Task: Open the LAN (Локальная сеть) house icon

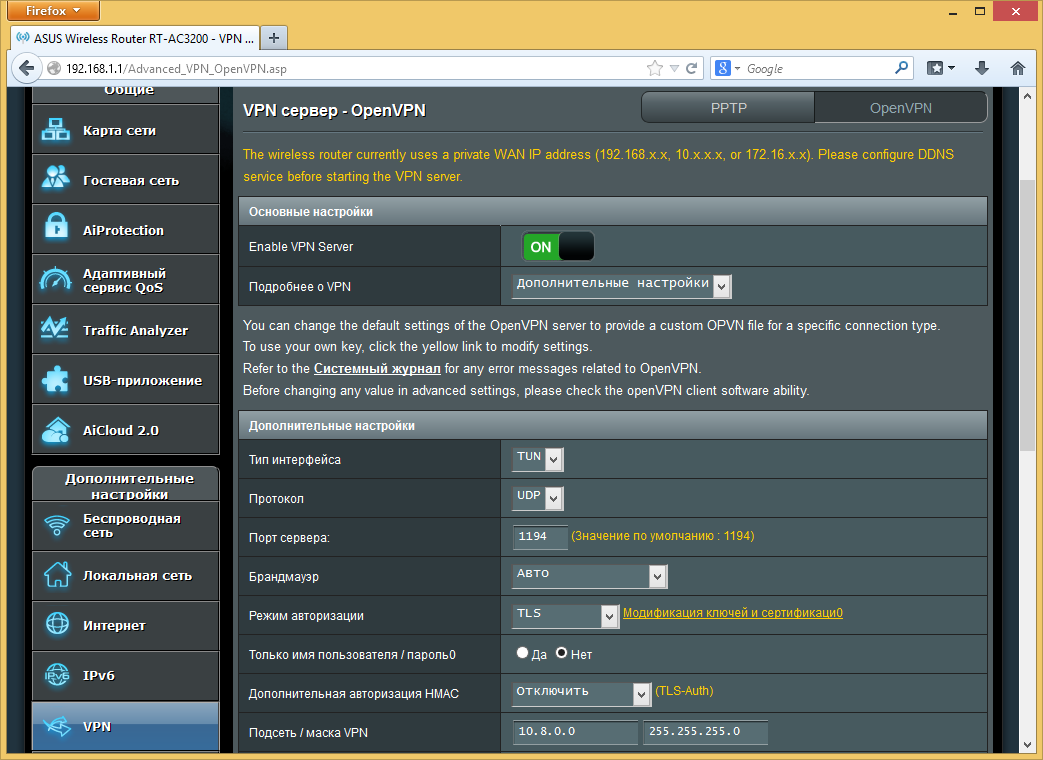Action: [57, 574]
